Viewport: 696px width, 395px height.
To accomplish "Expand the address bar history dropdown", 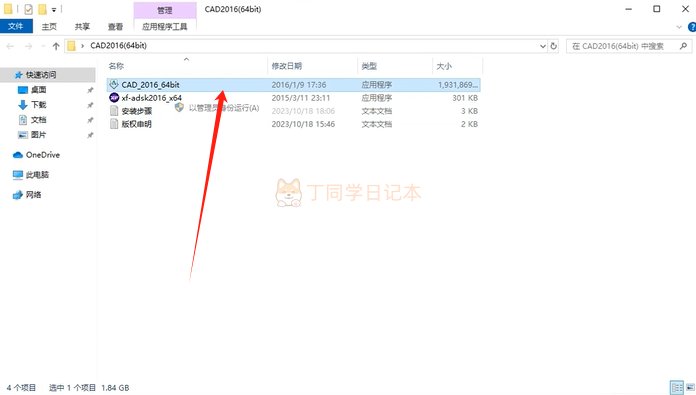I will (542, 46).
